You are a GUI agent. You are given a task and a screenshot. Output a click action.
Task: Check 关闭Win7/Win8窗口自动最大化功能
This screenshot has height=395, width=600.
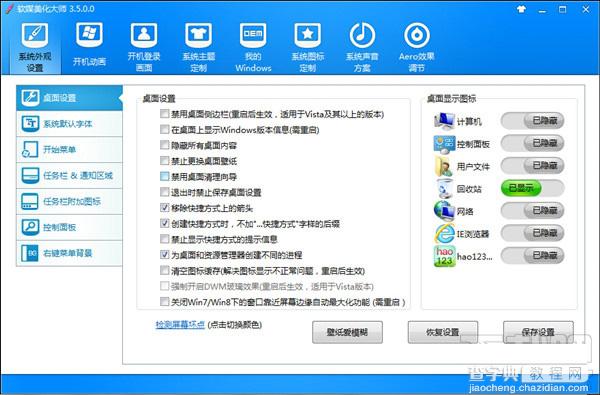[x=165, y=302]
